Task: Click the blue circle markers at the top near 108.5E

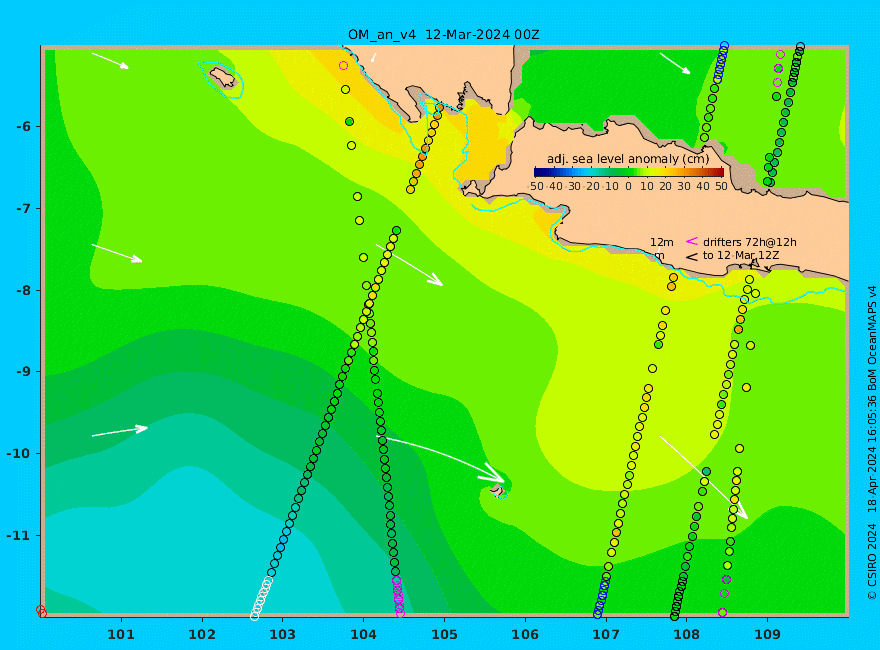Action: click(721, 62)
